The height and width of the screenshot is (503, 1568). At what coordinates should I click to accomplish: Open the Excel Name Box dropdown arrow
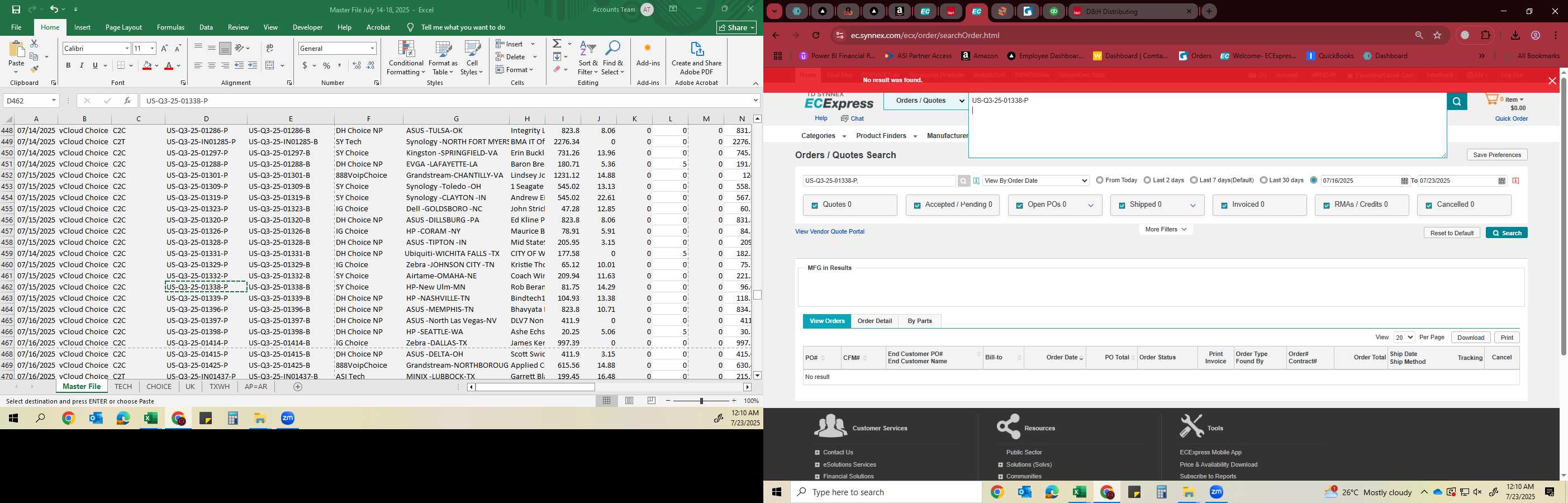[x=54, y=101]
